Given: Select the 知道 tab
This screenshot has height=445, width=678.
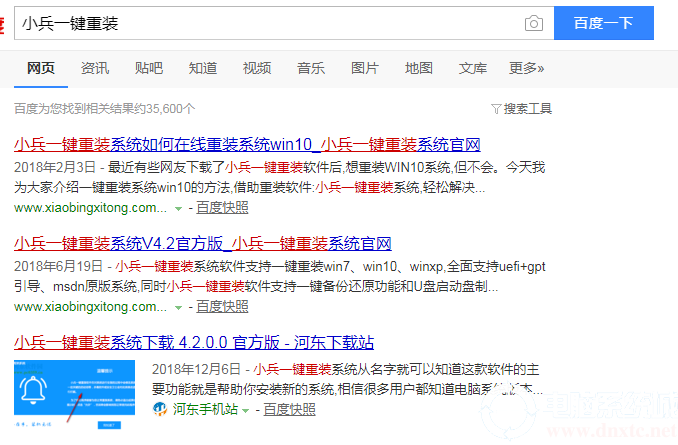Looking at the screenshot, I should pyautogui.click(x=203, y=68).
